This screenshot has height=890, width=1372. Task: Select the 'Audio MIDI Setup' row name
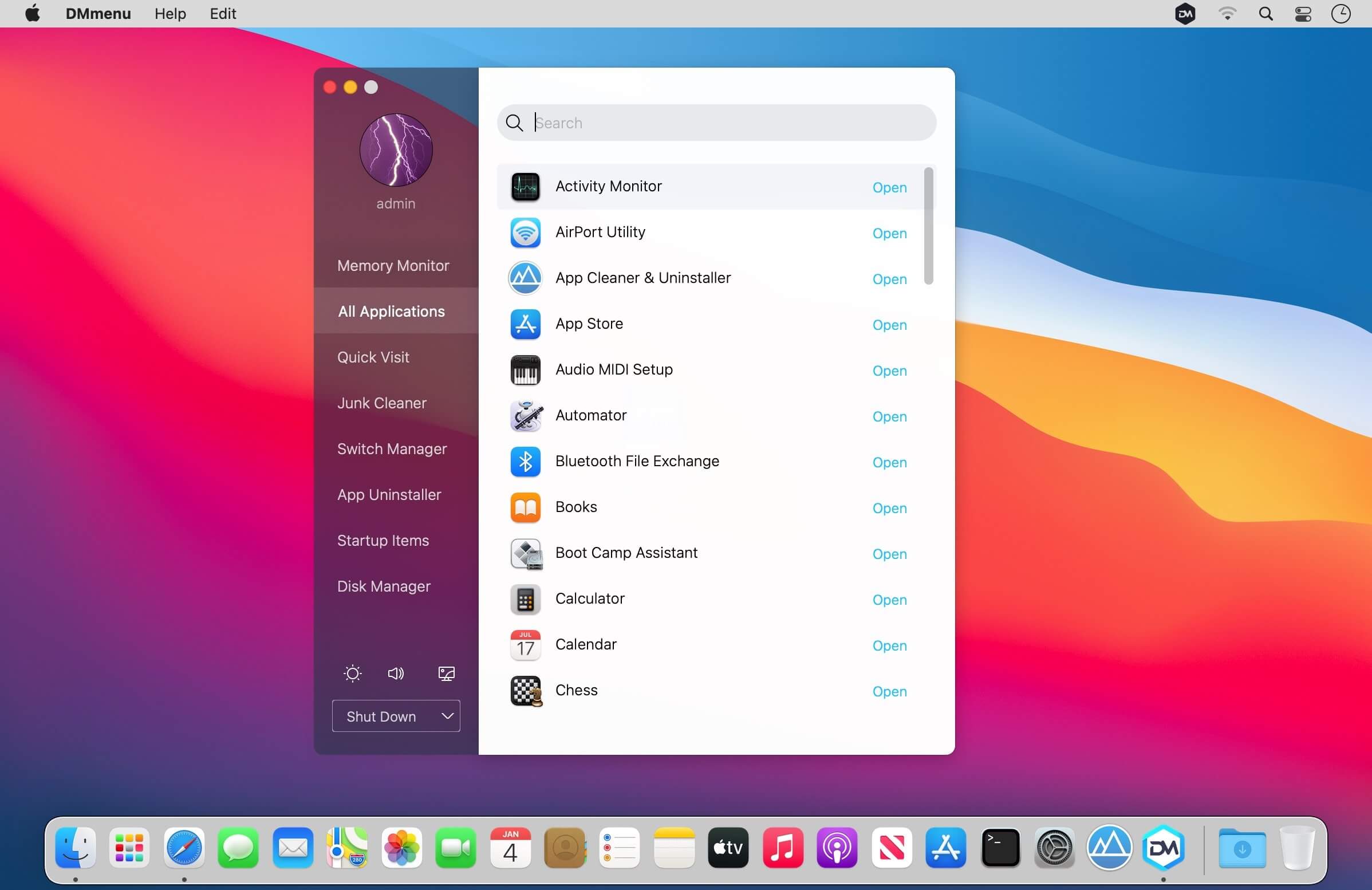pyautogui.click(x=614, y=369)
